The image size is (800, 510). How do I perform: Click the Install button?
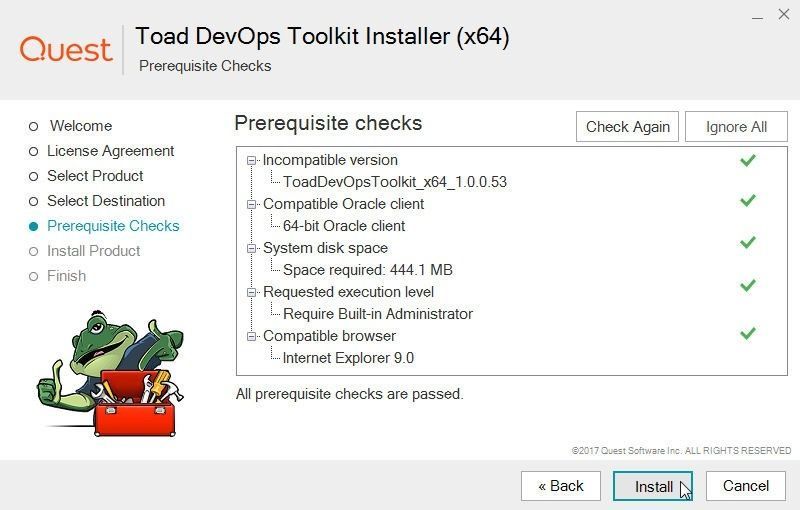click(653, 486)
